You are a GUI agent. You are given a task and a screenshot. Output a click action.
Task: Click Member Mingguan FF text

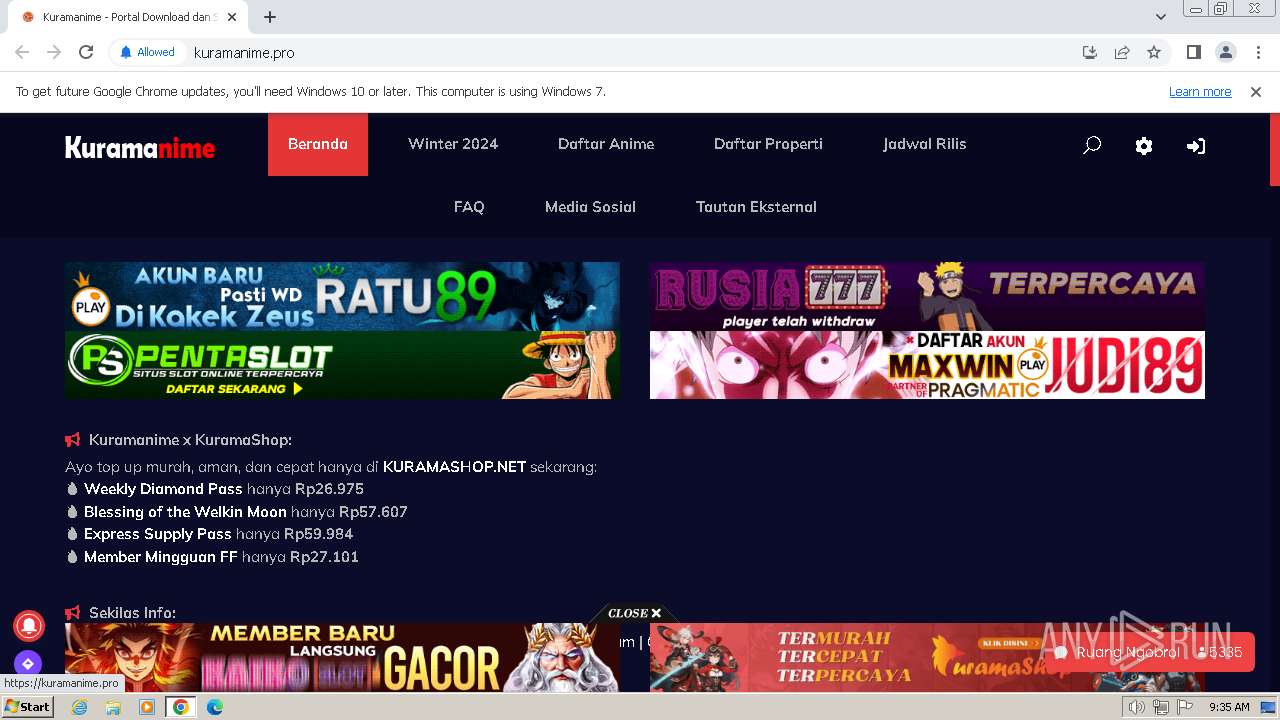(161, 557)
